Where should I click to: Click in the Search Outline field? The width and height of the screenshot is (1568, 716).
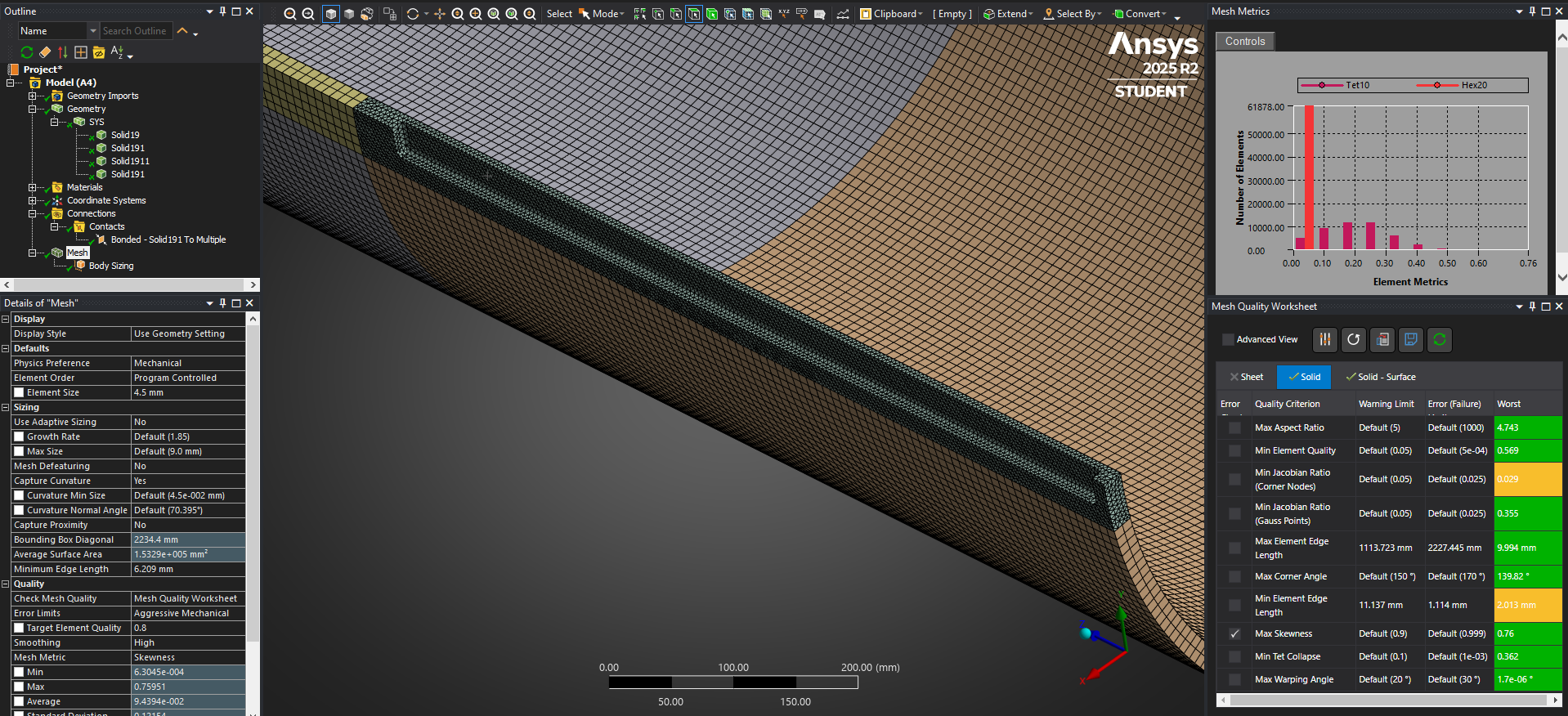click(137, 31)
